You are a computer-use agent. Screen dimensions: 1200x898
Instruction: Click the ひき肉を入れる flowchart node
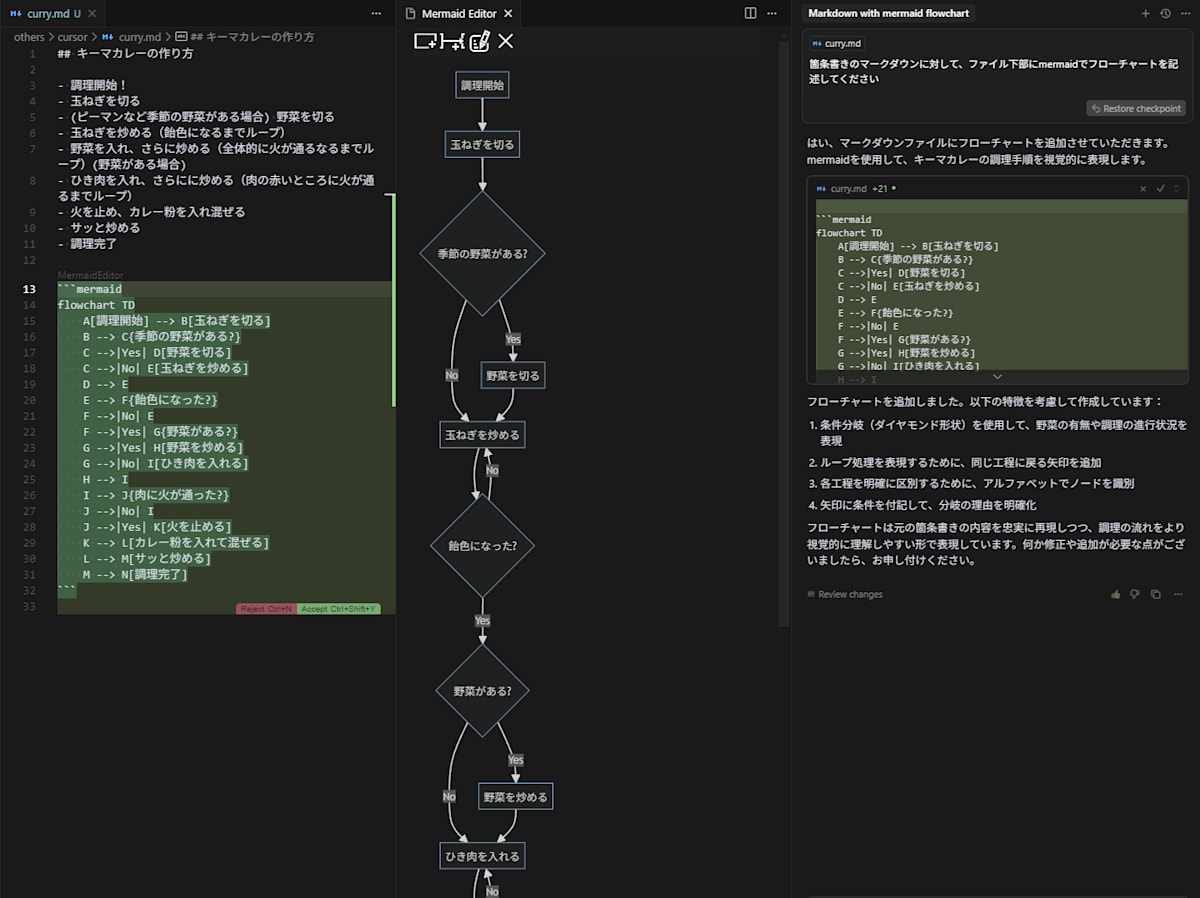(x=482, y=856)
